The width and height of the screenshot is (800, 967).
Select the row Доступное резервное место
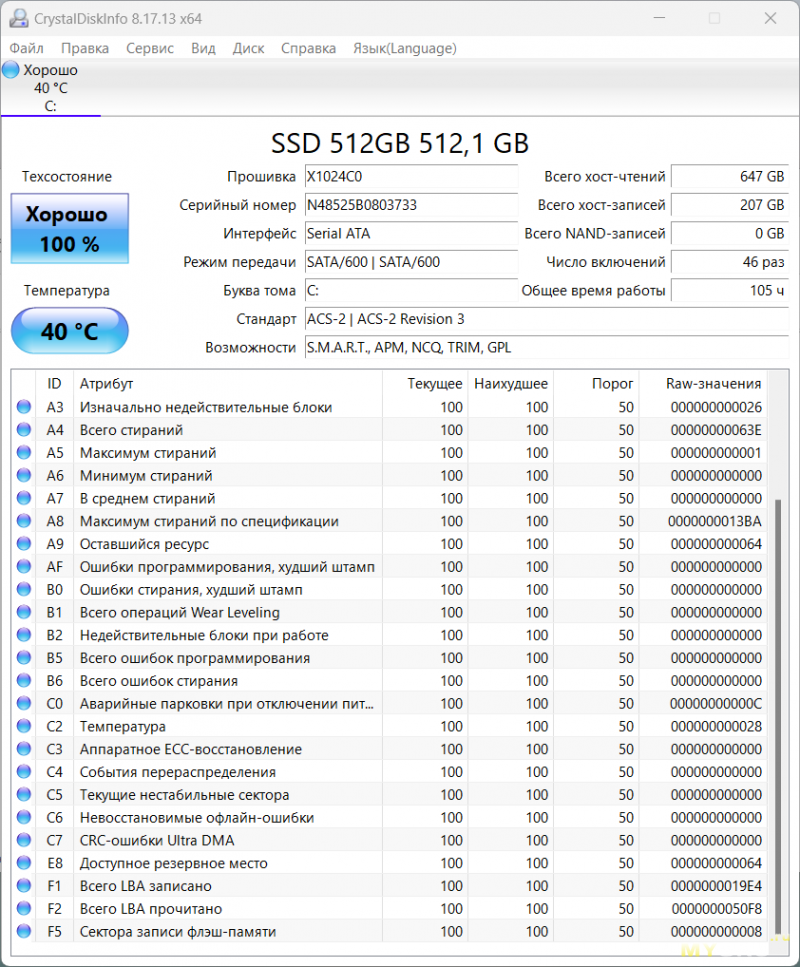[x=389, y=863]
